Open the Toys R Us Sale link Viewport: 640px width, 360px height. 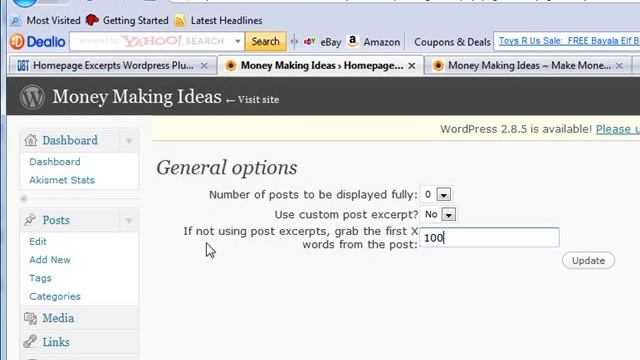tap(569, 41)
